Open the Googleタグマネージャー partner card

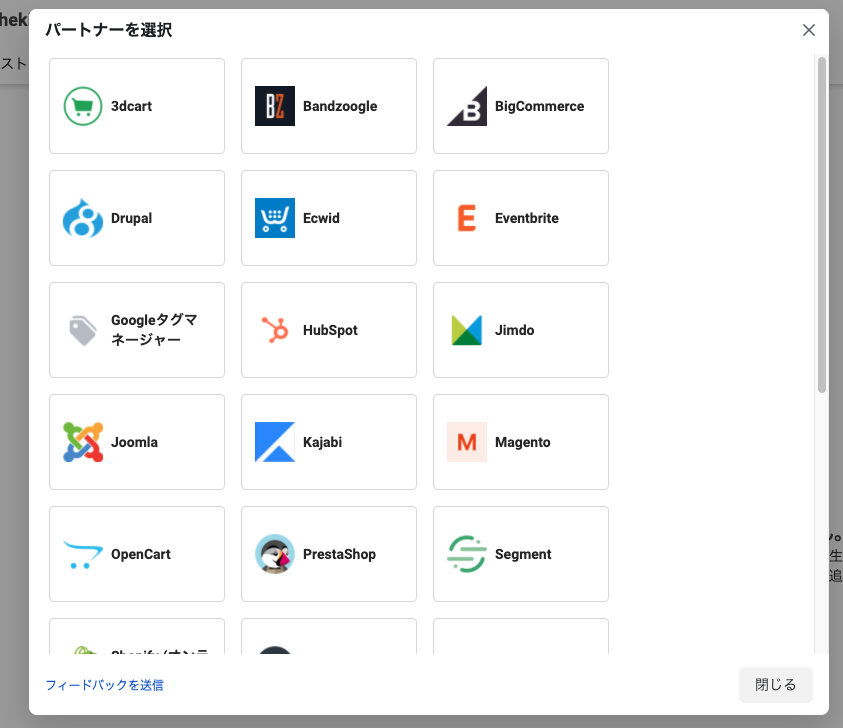[x=137, y=330]
